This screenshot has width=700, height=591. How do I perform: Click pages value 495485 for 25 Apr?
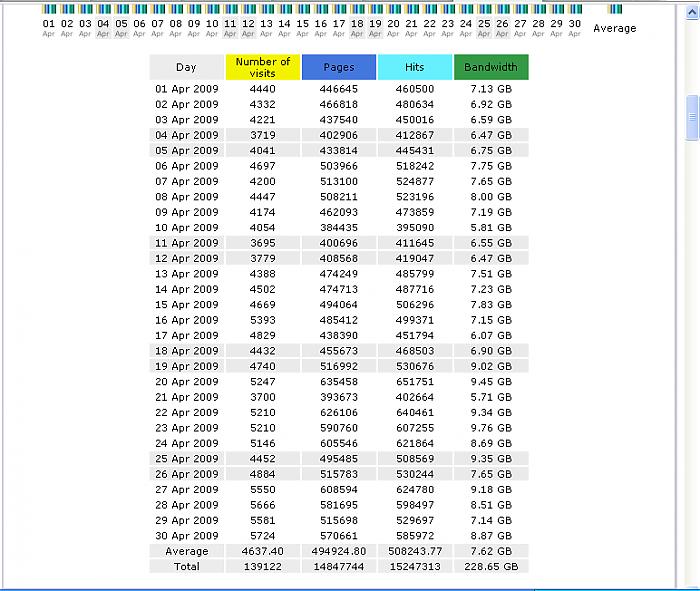pyautogui.click(x=339, y=458)
